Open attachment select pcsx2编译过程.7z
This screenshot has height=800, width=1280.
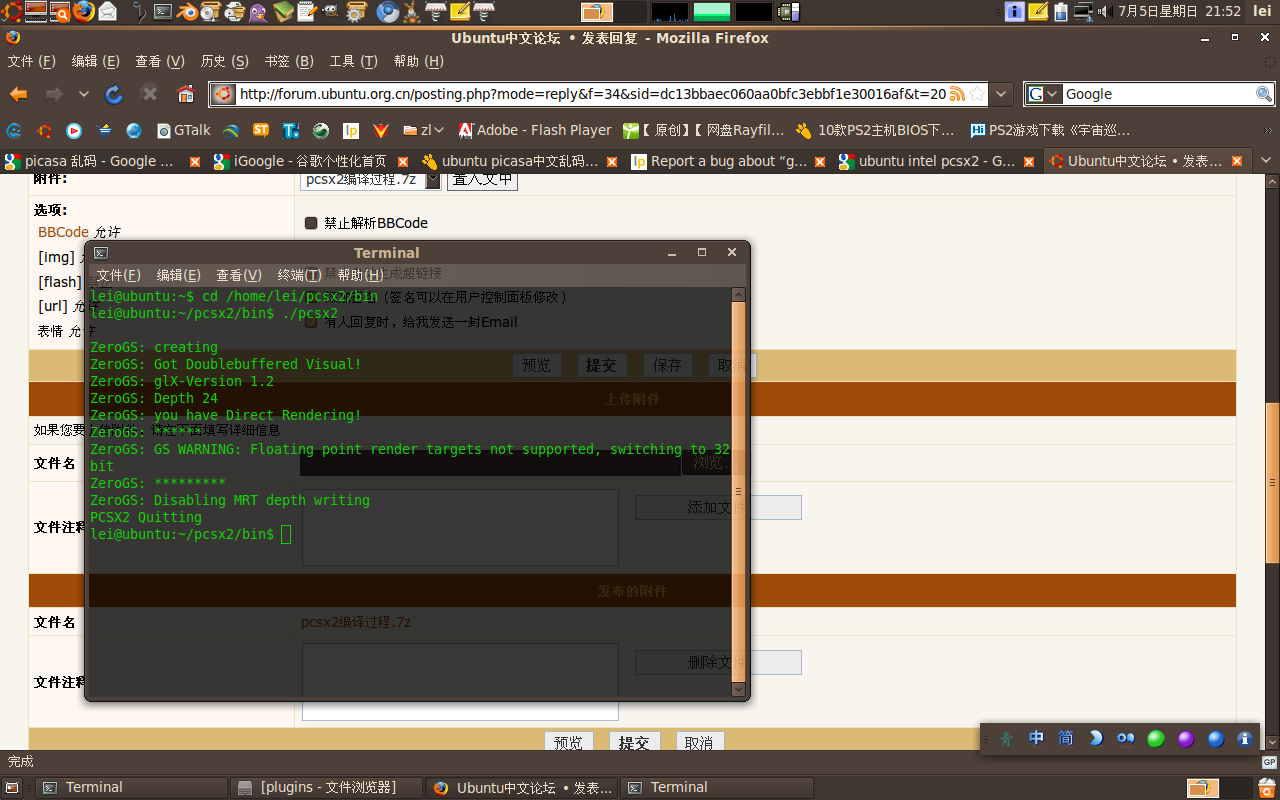370,180
